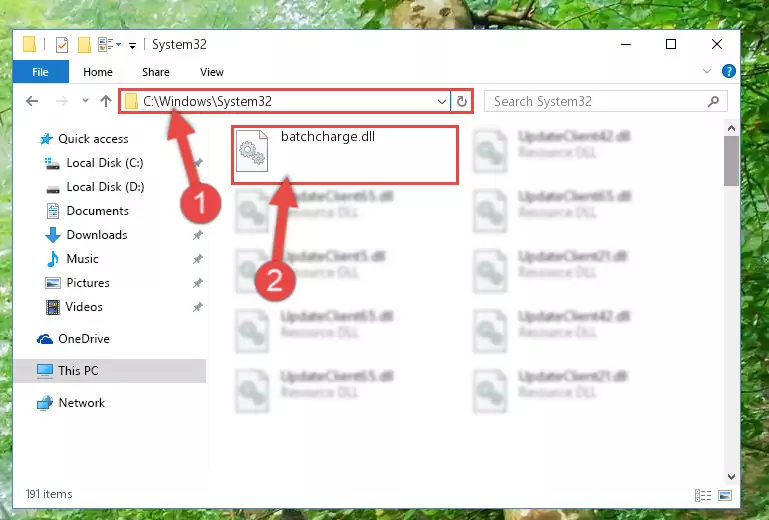
Task: Click the OneDrive cloud icon
Action: coord(45,339)
